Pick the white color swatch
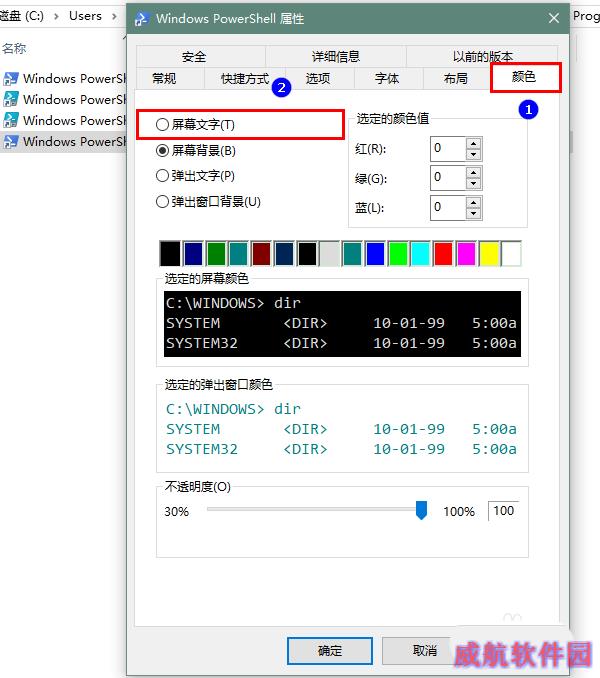600x678 pixels. [x=512, y=253]
